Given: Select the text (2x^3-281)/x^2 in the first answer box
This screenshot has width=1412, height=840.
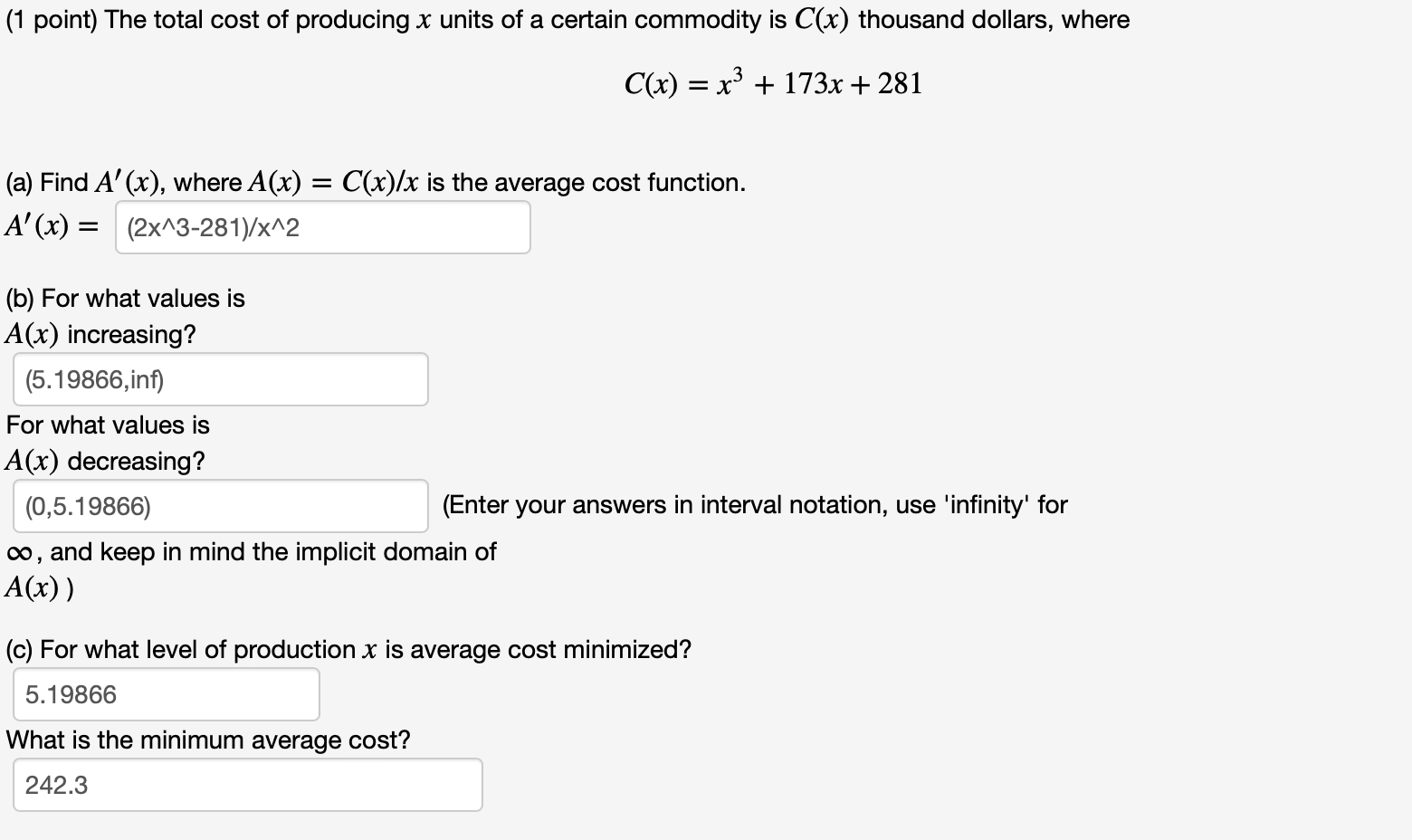Looking at the screenshot, I should tap(211, 228).
